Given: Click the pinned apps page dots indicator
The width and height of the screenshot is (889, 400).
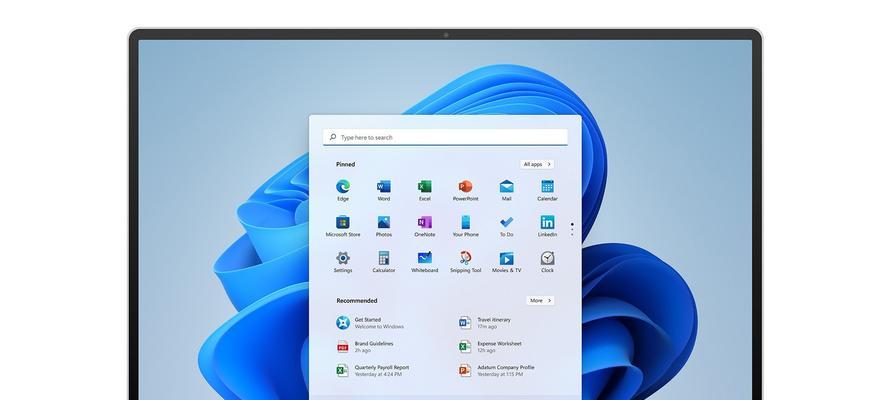Looking at the screenshot, I should click(572, 229).
